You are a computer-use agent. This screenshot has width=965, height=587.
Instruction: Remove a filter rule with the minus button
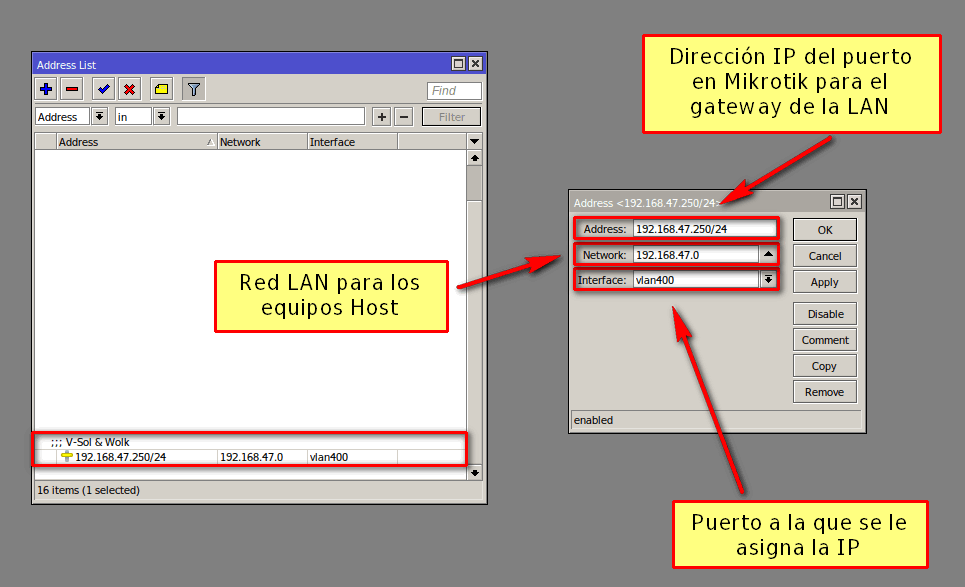(404, 116)
